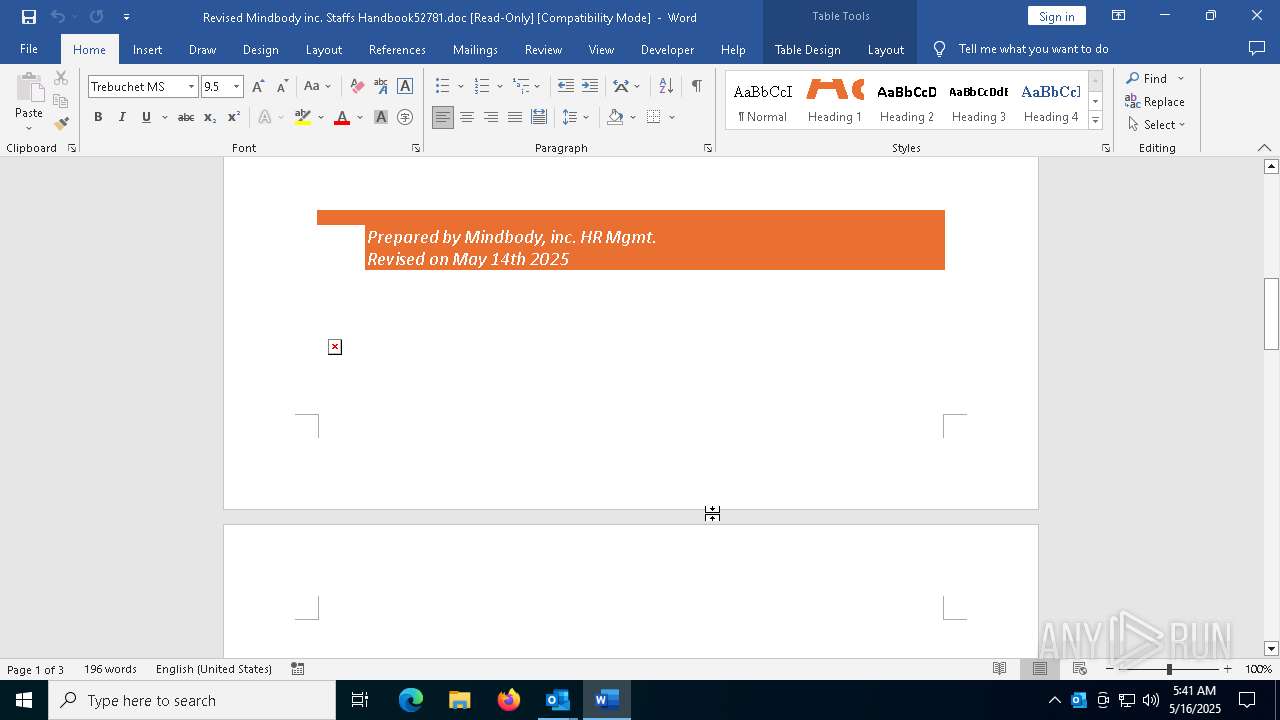1280x720 pixels.
Task: Click the Format Painter brush
Action: (61, 124)
